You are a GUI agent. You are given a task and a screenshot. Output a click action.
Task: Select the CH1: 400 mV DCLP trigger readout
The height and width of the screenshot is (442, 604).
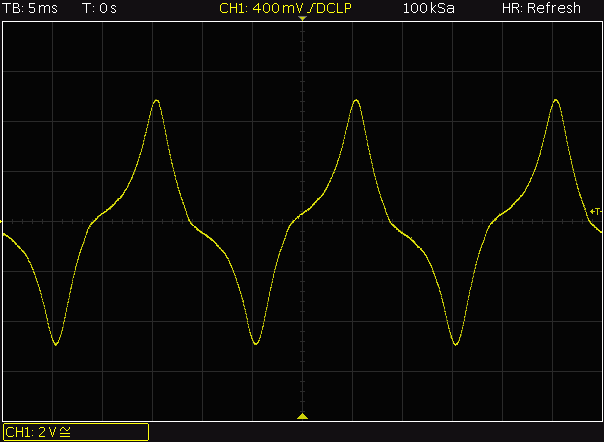[x=285, y=8]
